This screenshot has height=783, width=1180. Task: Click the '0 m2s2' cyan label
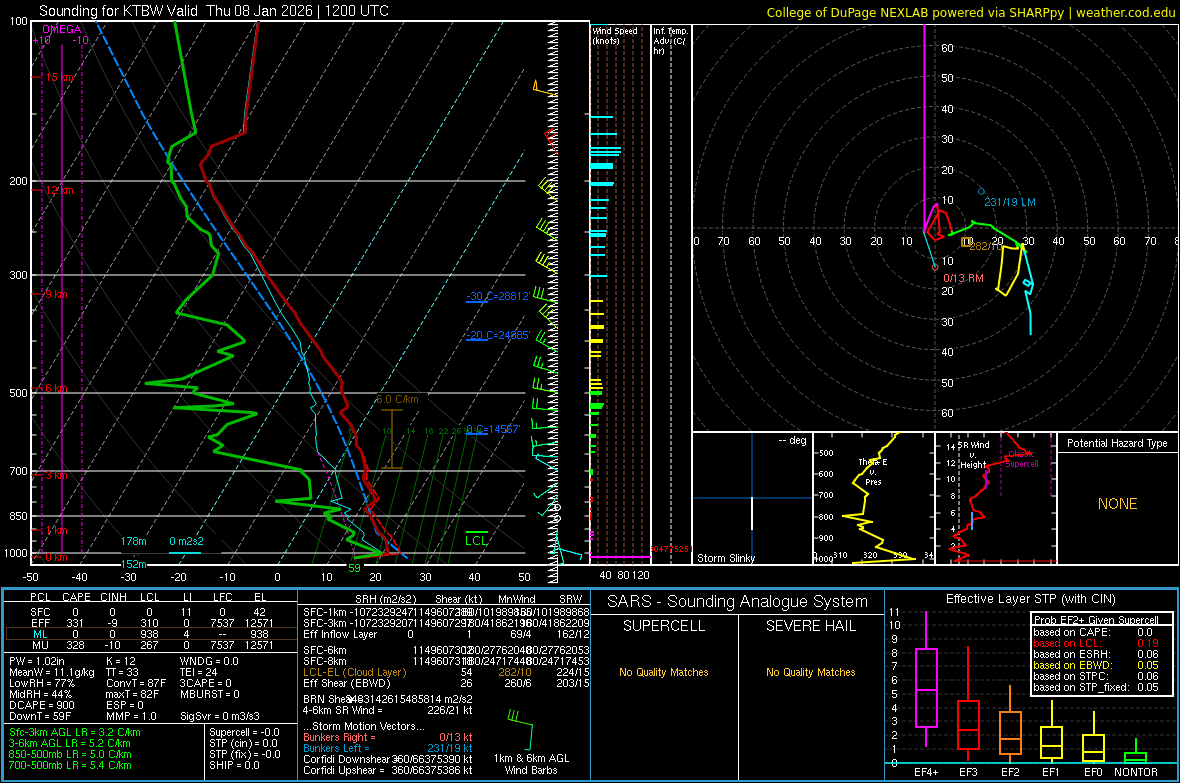point(186,541)
